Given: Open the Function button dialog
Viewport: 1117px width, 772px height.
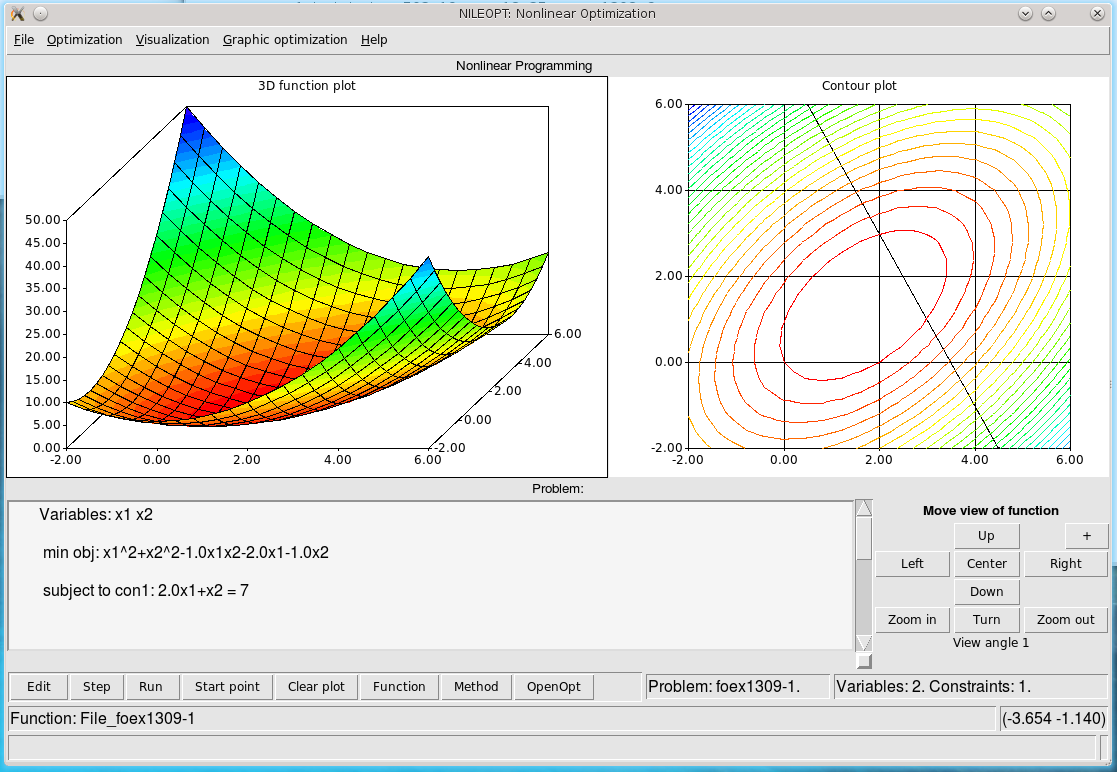Looking at the screenshot, I should [399, 687].
